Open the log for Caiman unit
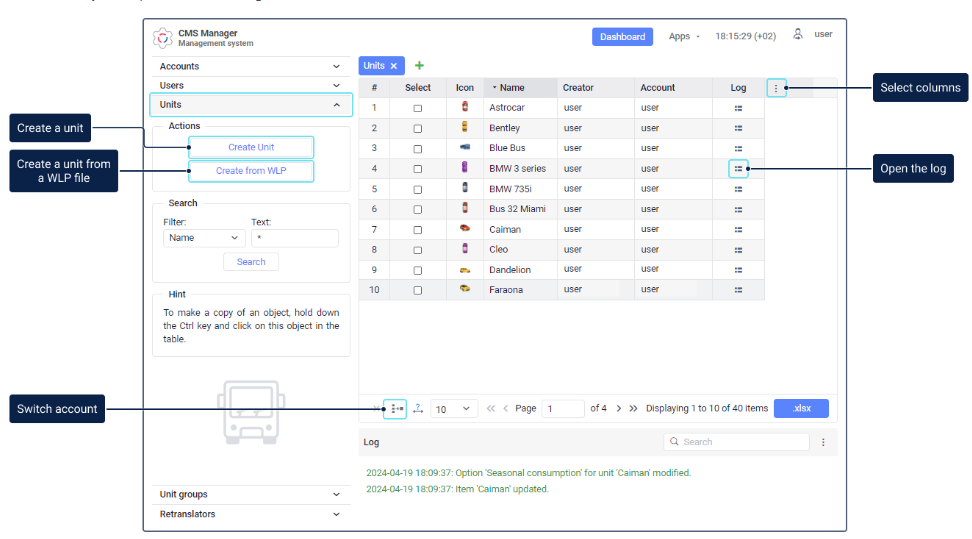972x539 pixels. coord(738,229)
